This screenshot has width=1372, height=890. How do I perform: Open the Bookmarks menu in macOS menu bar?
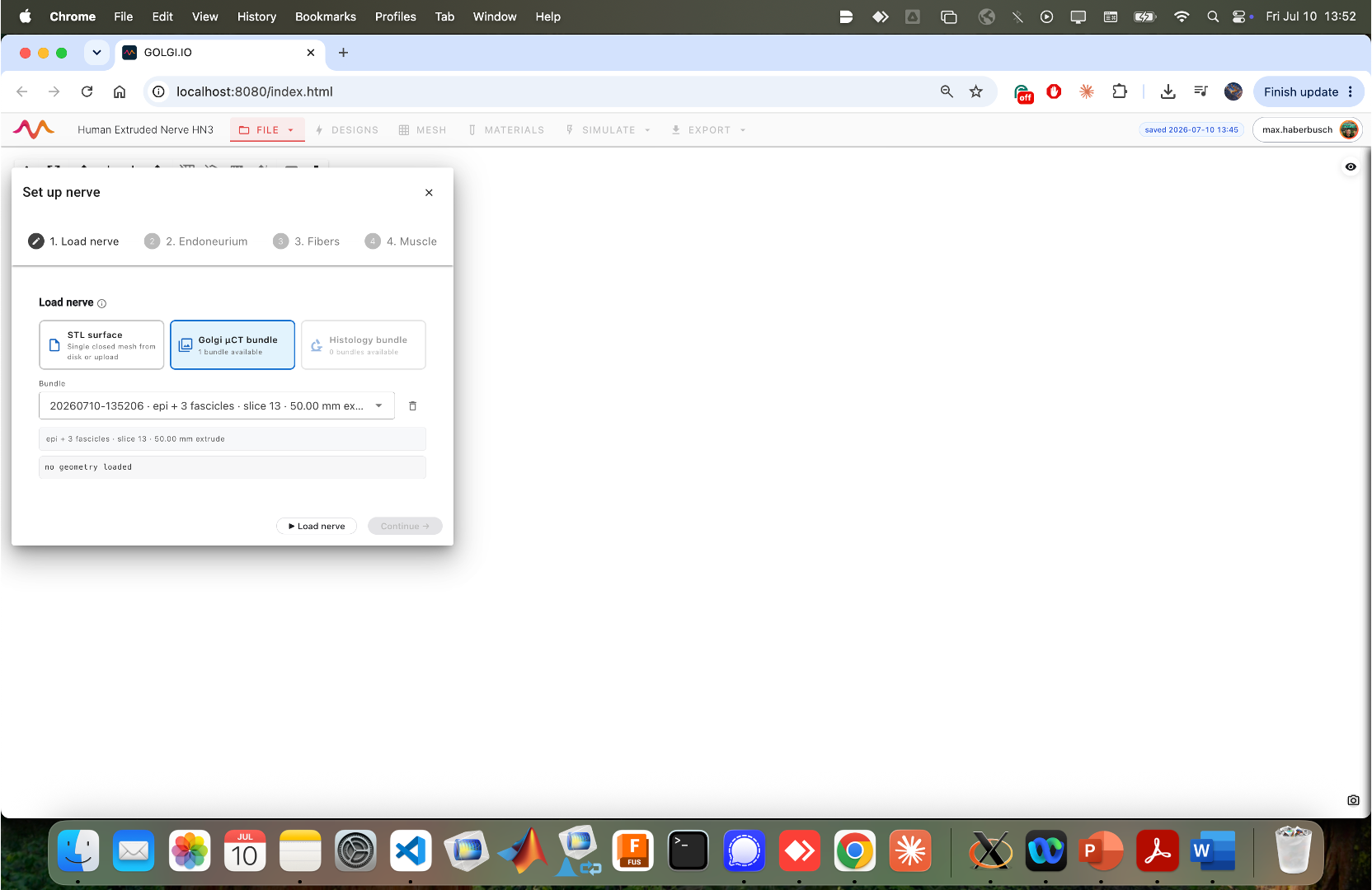326,16
